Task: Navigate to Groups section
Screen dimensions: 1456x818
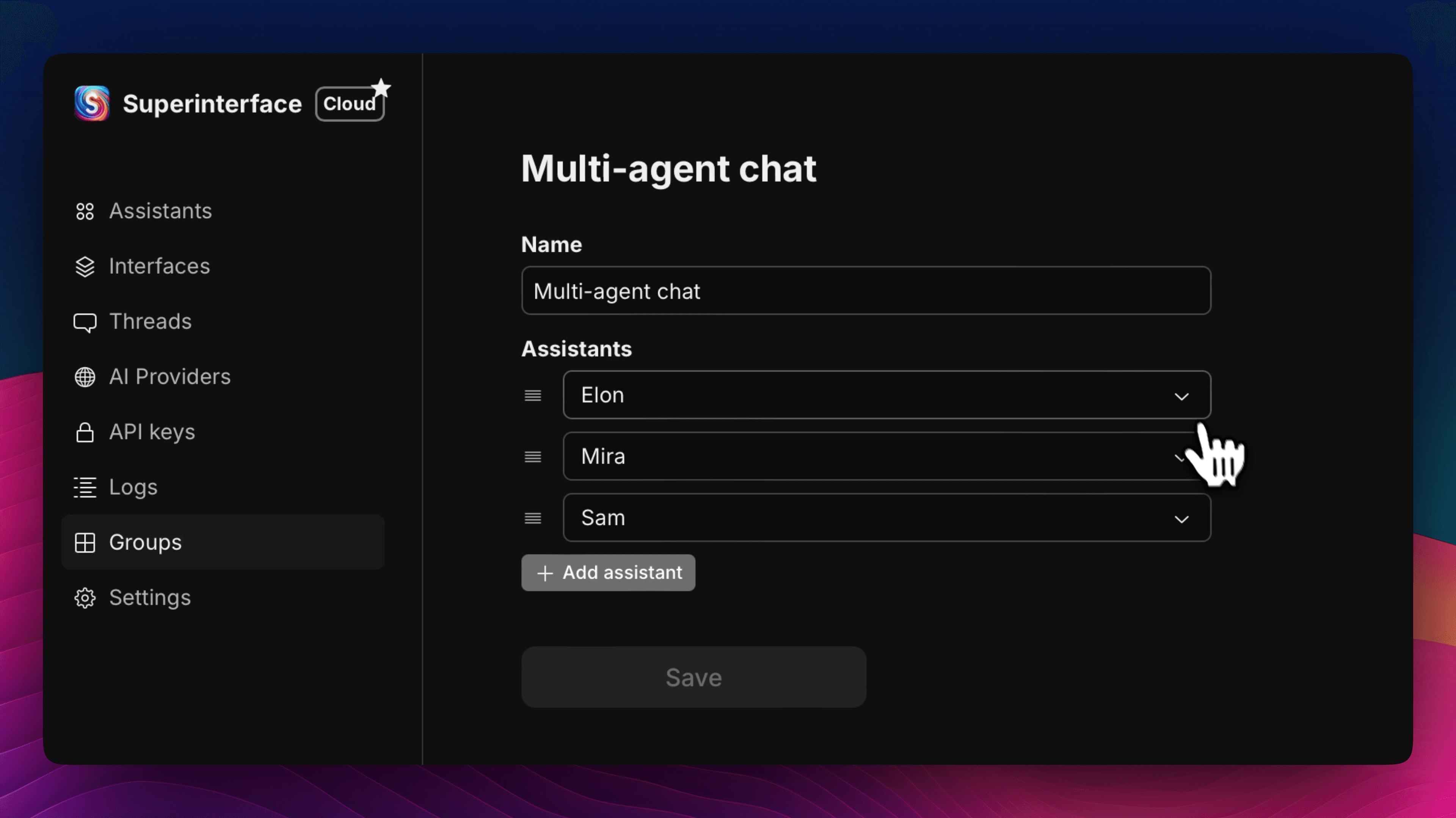Action: 145,542
